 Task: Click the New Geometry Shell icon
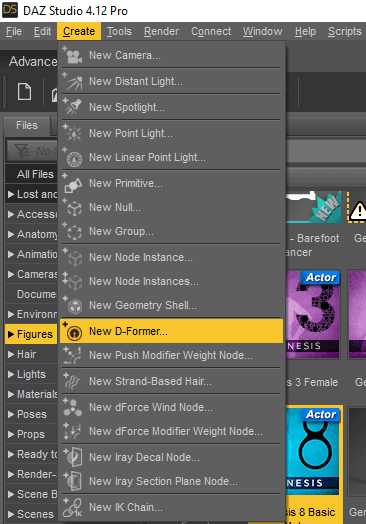[x=74, y=305]
